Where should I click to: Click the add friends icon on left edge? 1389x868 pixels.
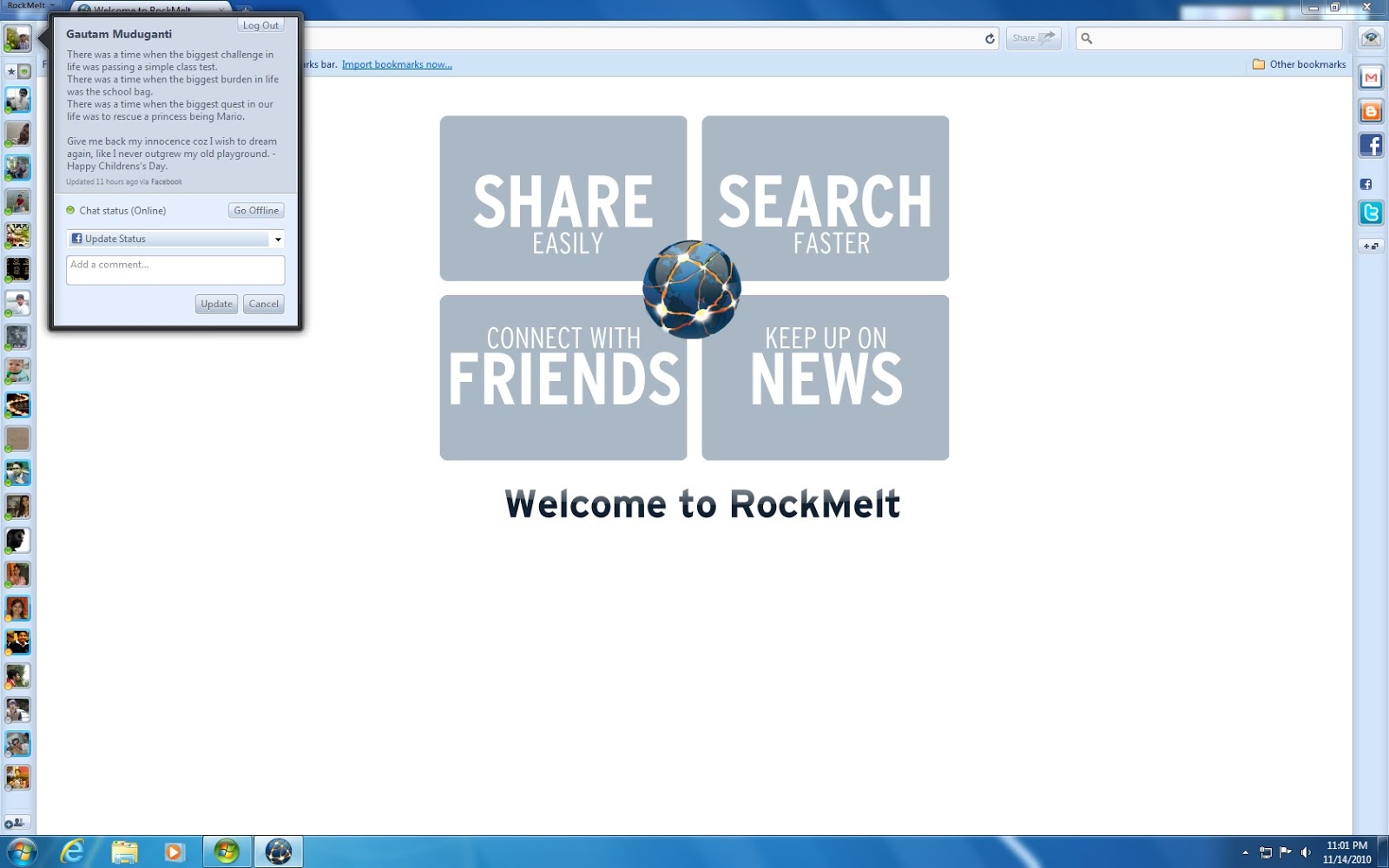[x=16, y=822]
